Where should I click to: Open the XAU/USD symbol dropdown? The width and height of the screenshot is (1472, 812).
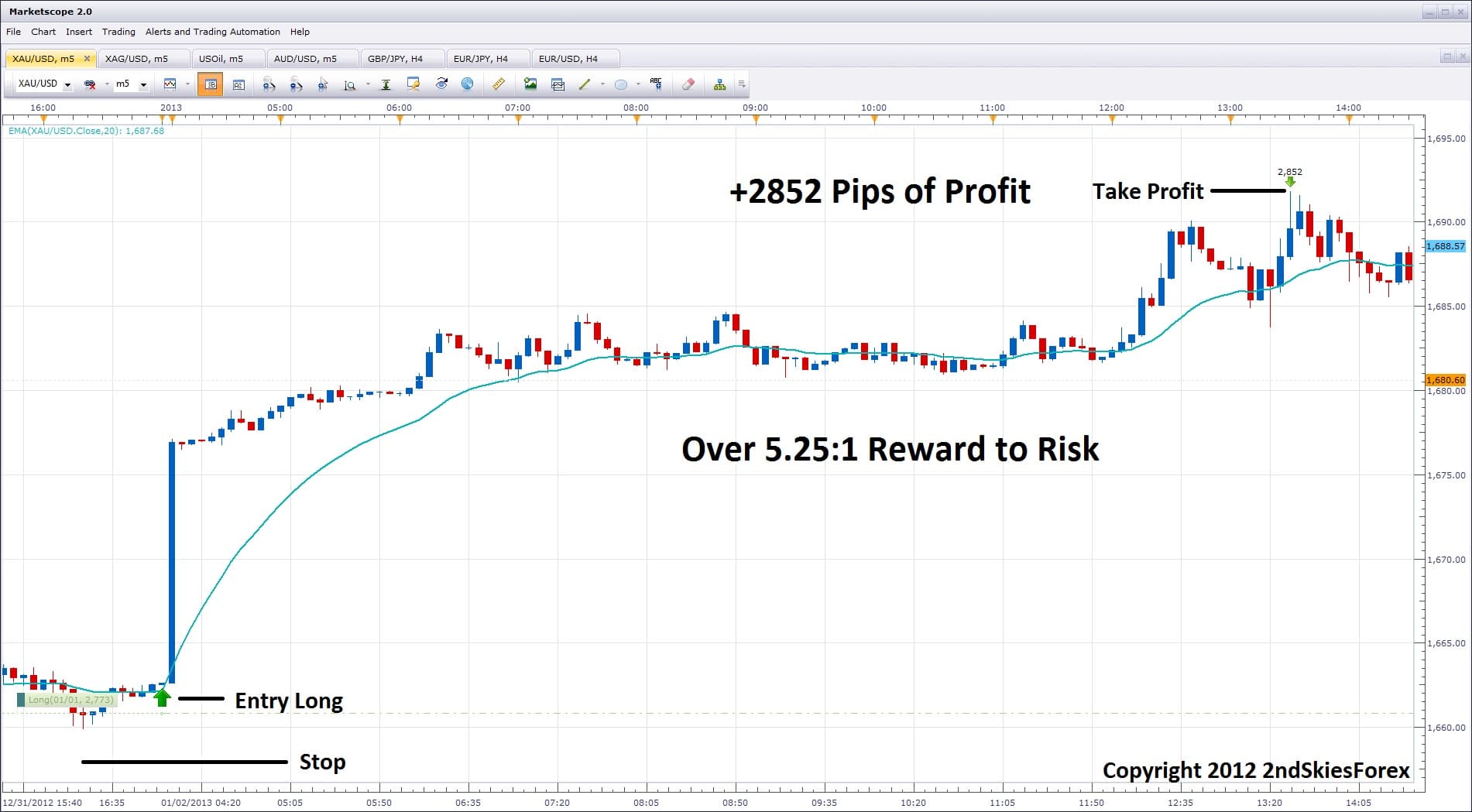coord(67,84)
